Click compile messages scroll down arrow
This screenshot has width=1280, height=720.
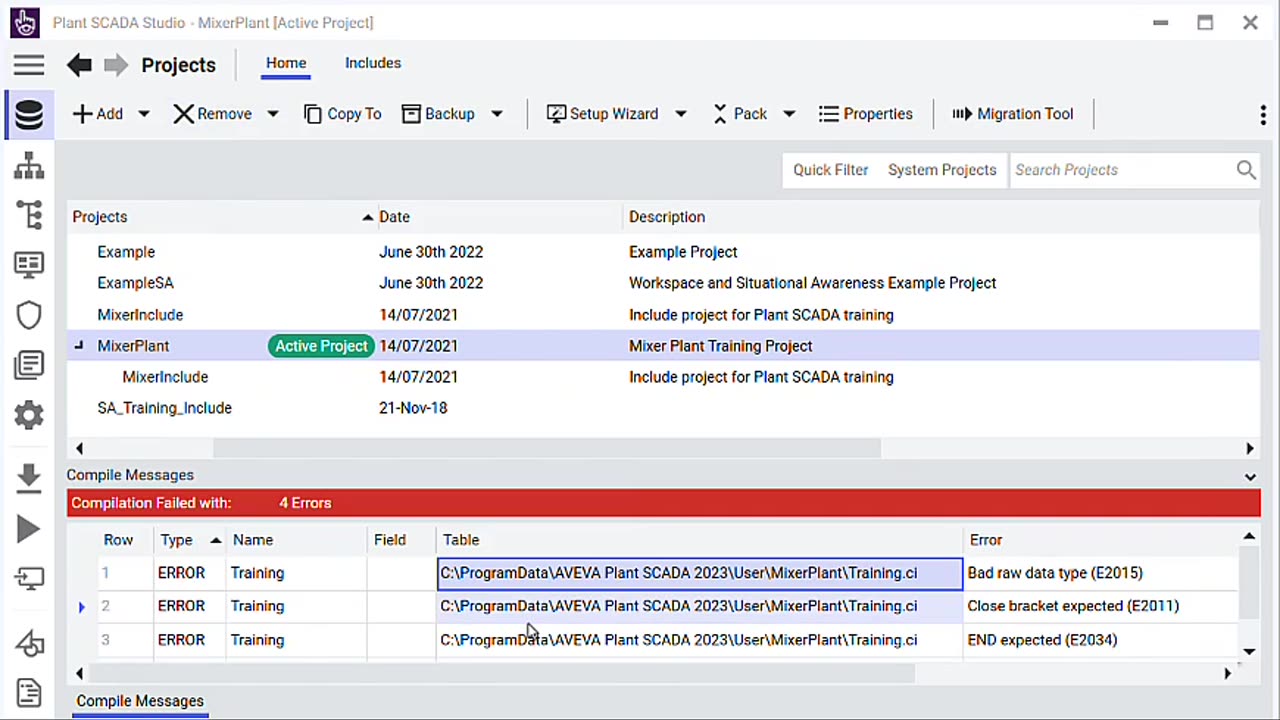(1249, 651)
